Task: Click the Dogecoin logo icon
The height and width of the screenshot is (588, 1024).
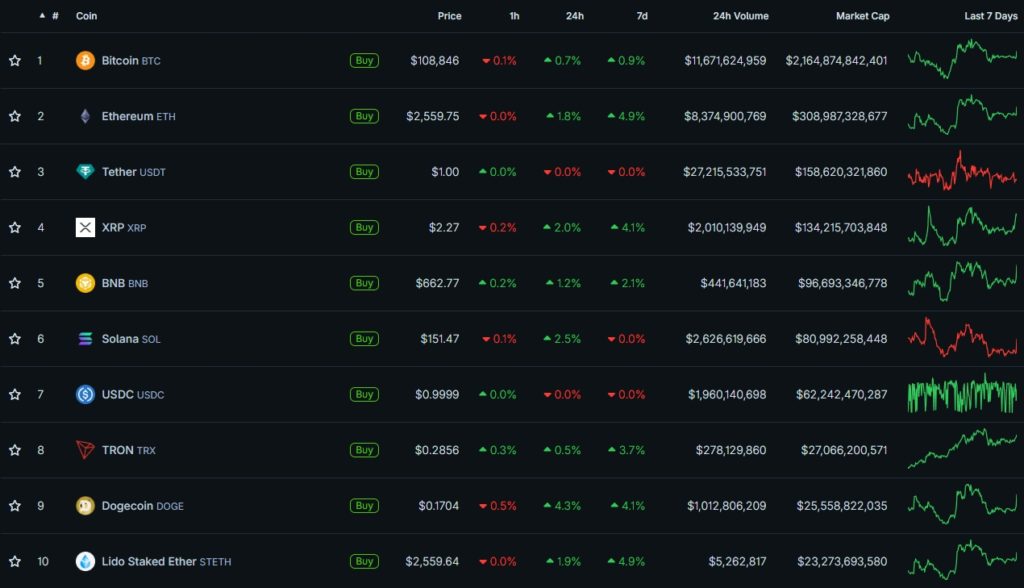Action: point(87,505)
